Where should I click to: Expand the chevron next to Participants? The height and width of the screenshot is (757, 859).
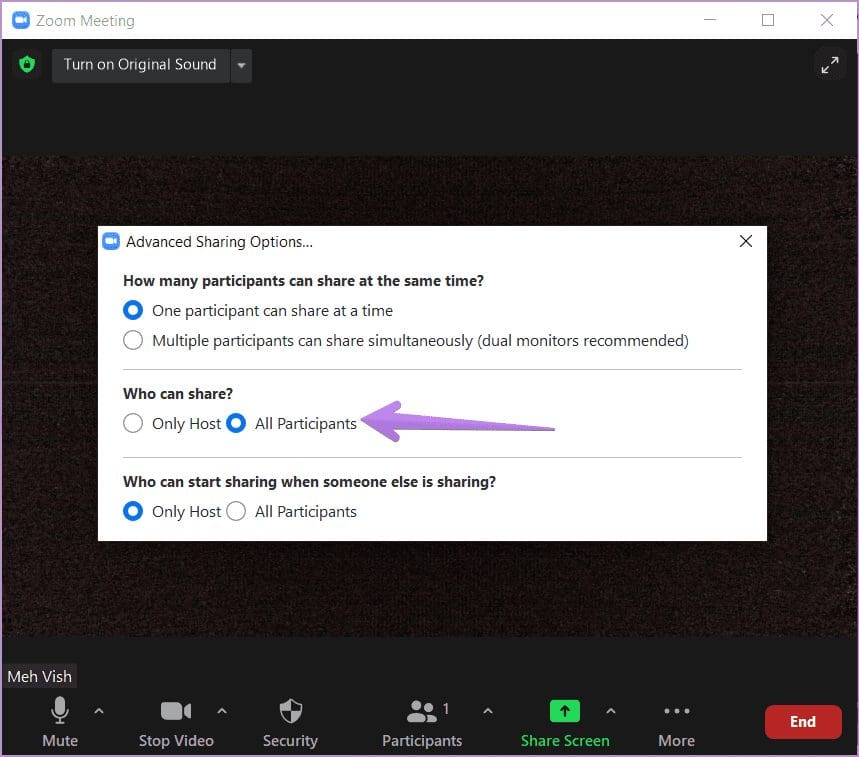point(488,711)
